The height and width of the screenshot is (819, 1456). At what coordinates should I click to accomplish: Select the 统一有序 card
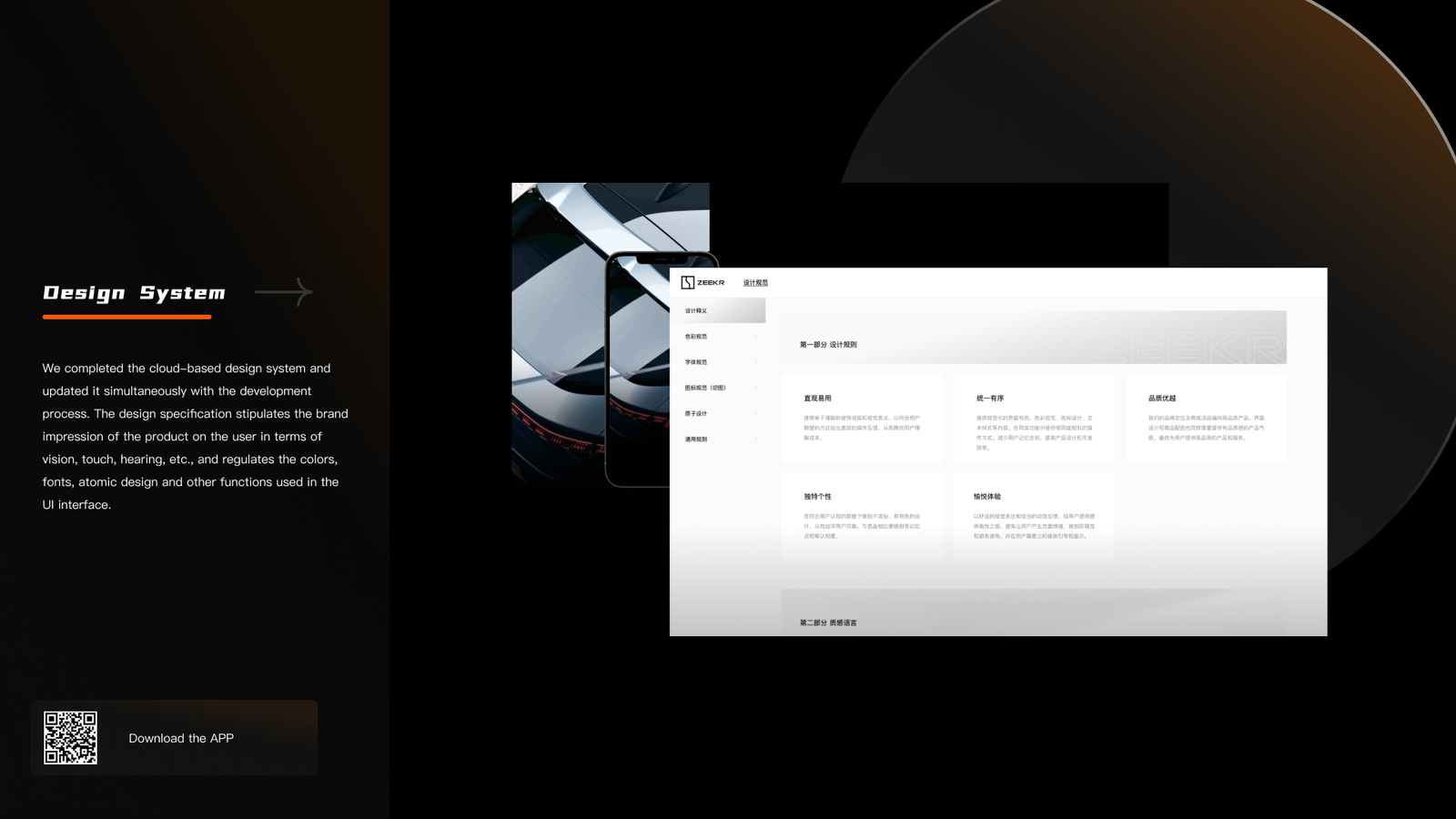[1034, 419]
